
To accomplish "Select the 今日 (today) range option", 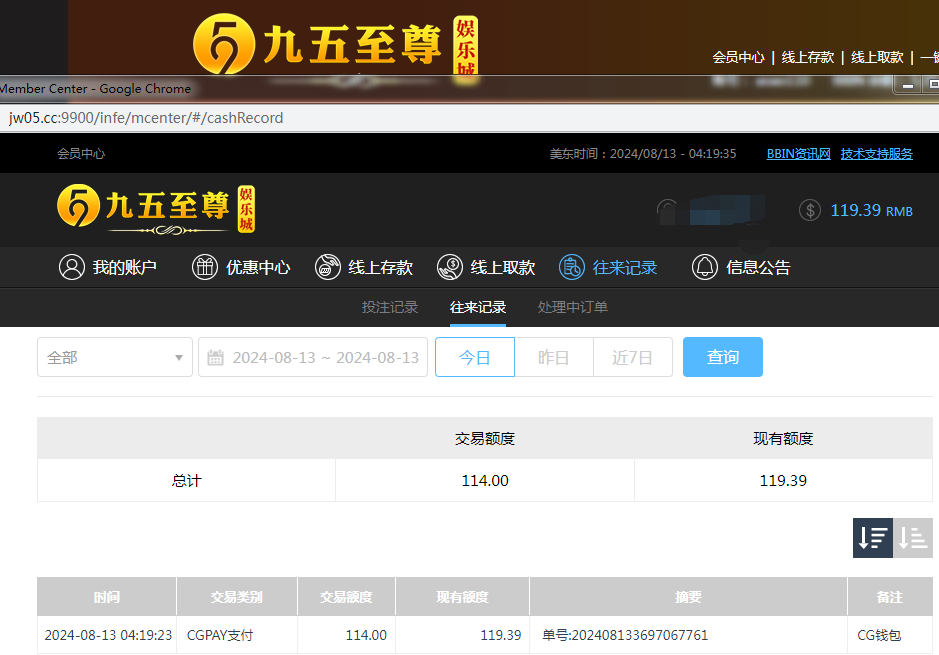I will click(474, 357).
